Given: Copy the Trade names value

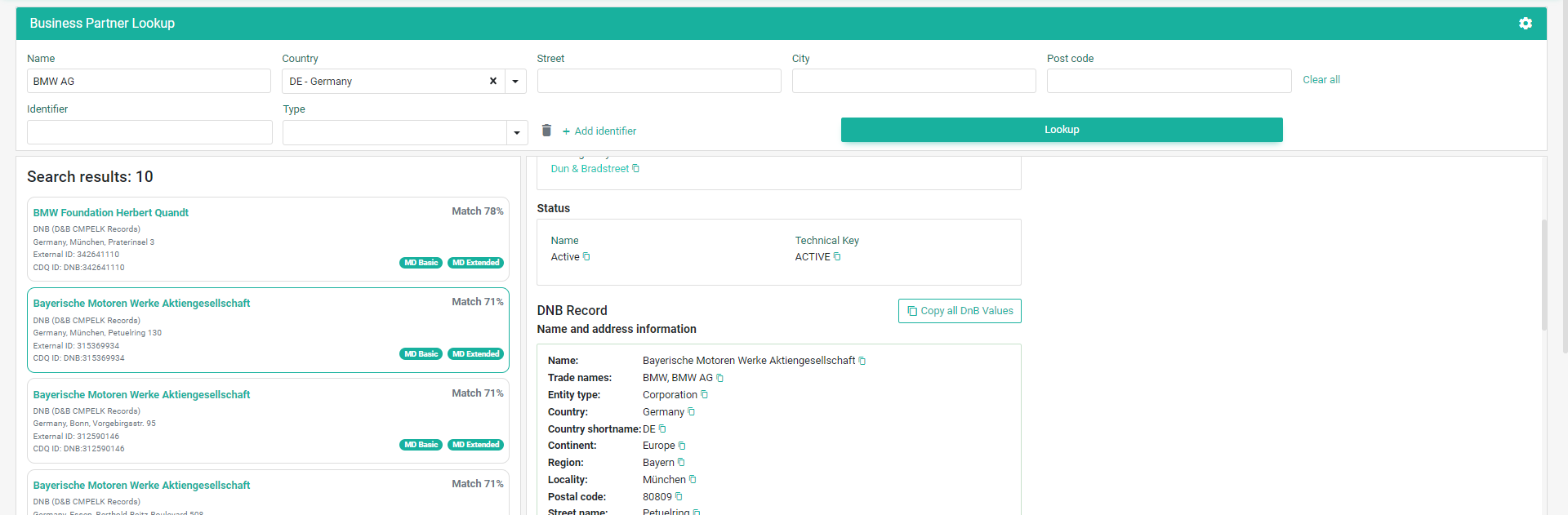Looking at the screenshot, I should click(x=719, y=378).
